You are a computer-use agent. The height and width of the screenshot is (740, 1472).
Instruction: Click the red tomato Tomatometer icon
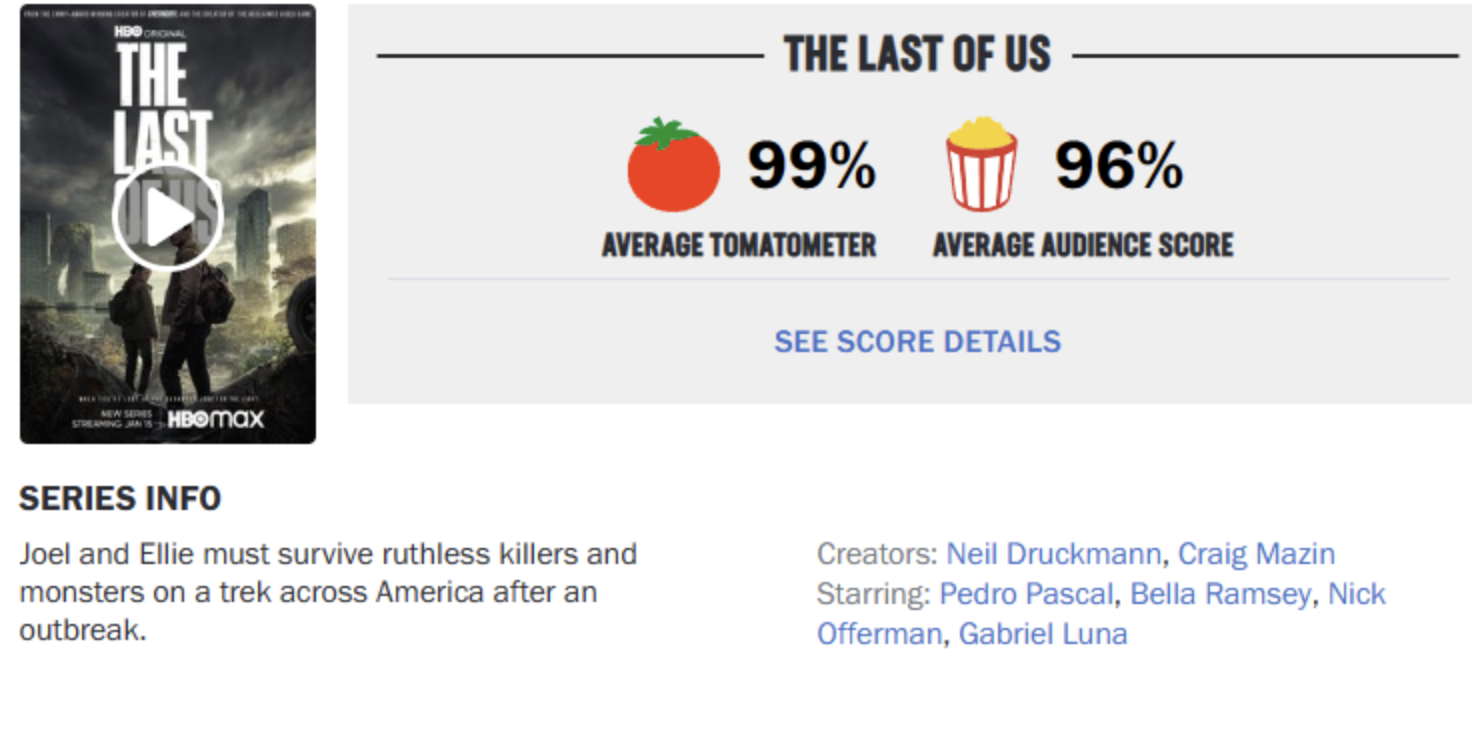673,167
